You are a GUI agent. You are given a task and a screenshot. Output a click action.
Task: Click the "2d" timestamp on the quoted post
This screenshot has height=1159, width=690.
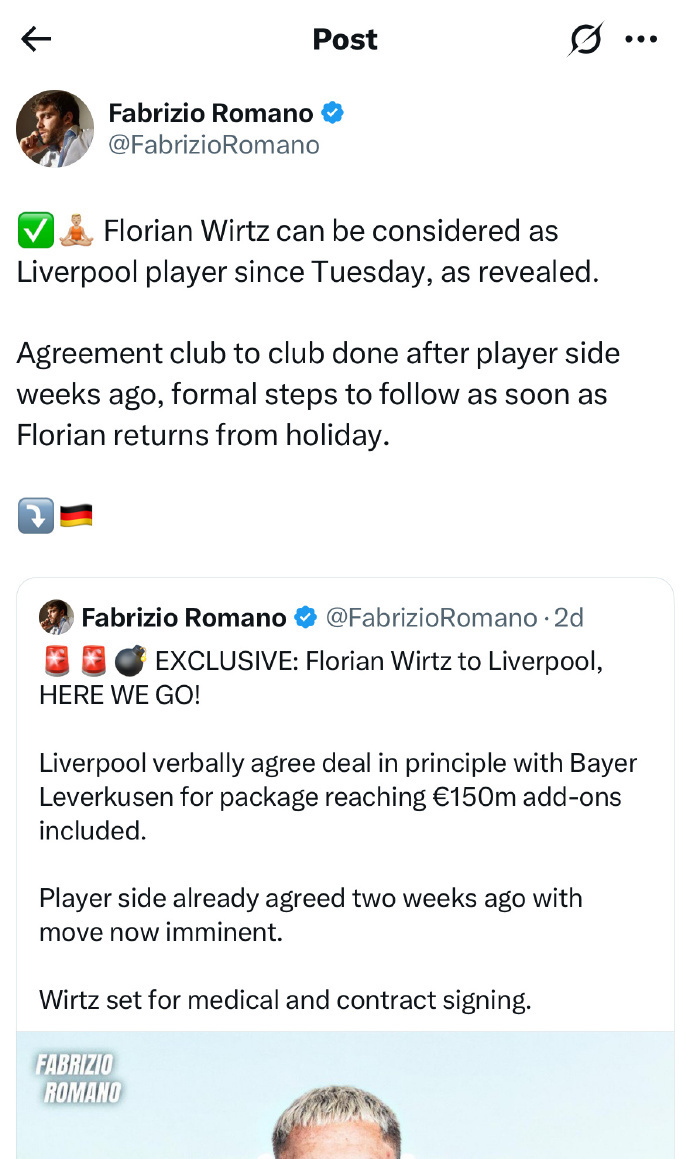coord(569,618)
